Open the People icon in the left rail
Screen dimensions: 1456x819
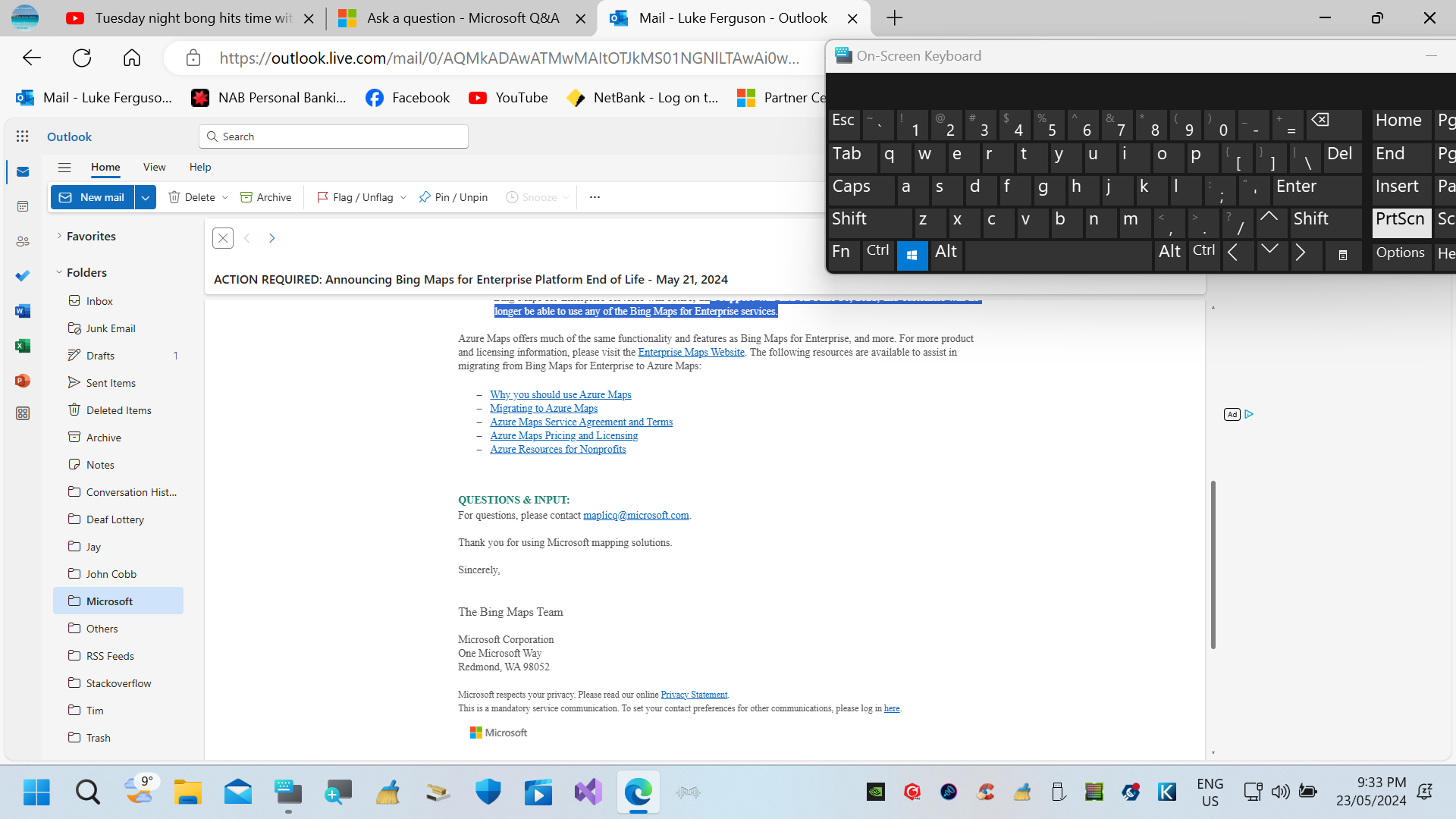(x=23, y=241)
